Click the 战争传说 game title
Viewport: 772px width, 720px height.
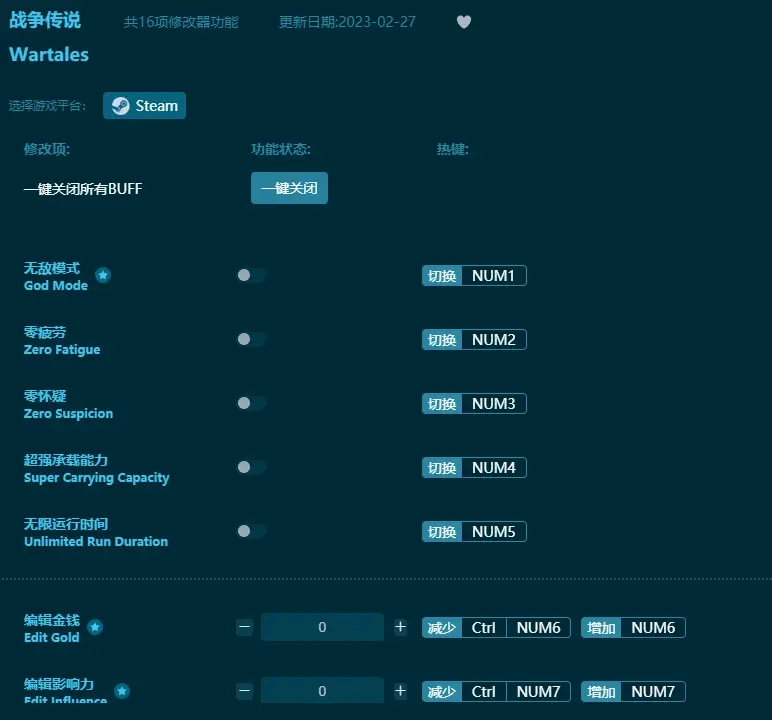(x=45, y=20)
